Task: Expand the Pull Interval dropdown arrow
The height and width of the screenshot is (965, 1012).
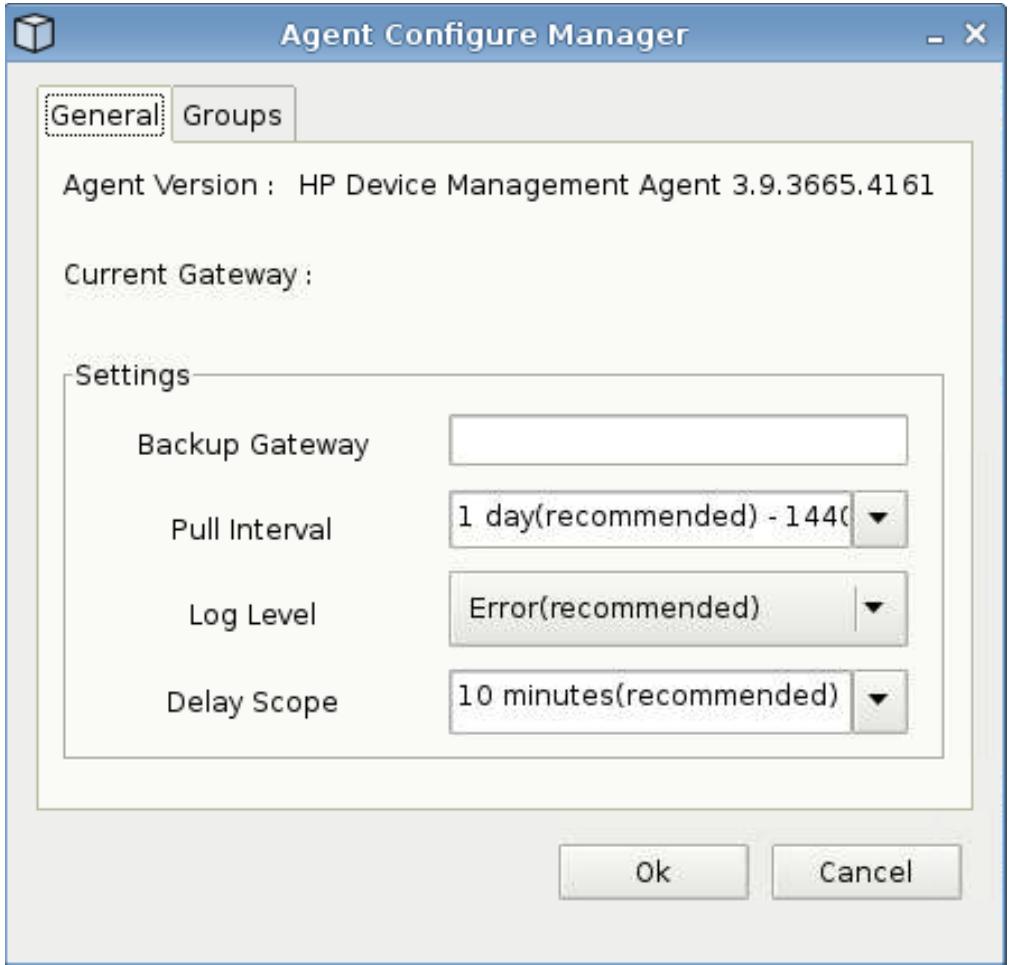Action: (878, 518)
